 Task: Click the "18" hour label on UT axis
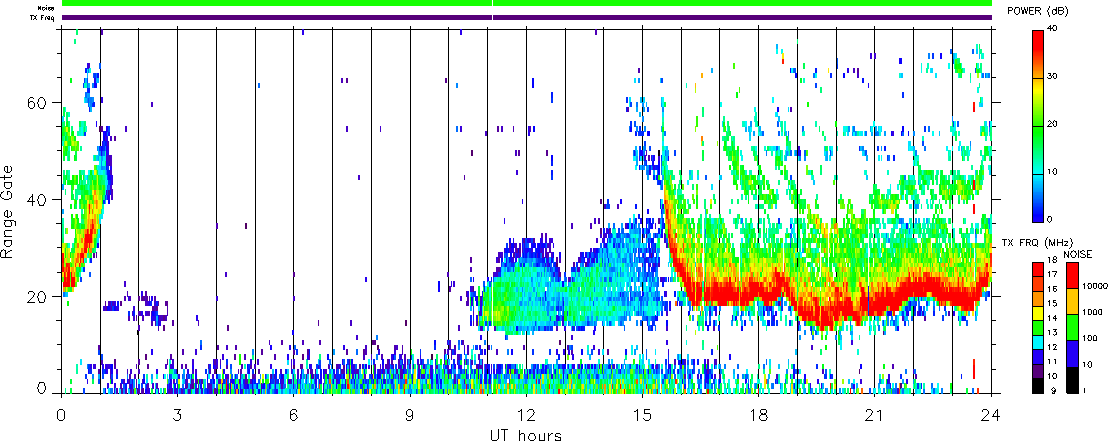click(759, 414)
